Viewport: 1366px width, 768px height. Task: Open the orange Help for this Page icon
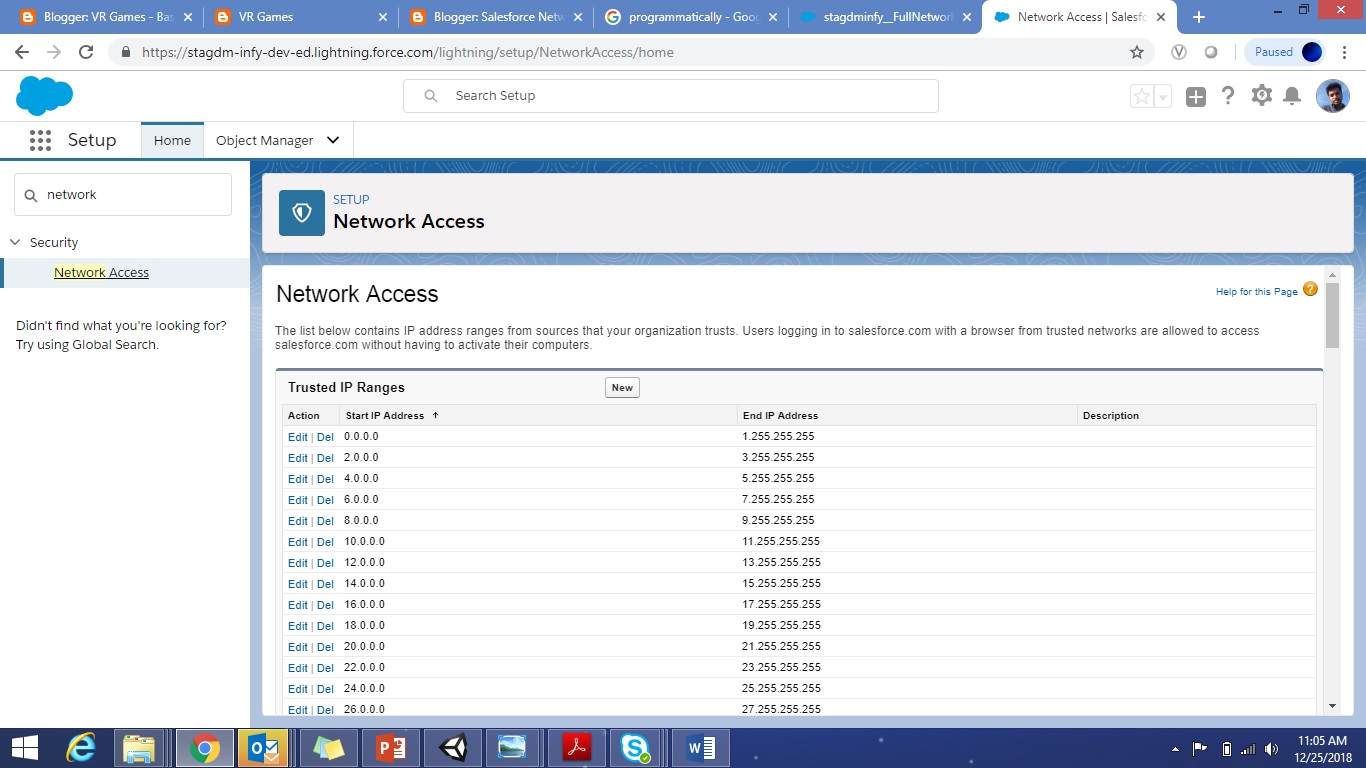(1310, 290)
